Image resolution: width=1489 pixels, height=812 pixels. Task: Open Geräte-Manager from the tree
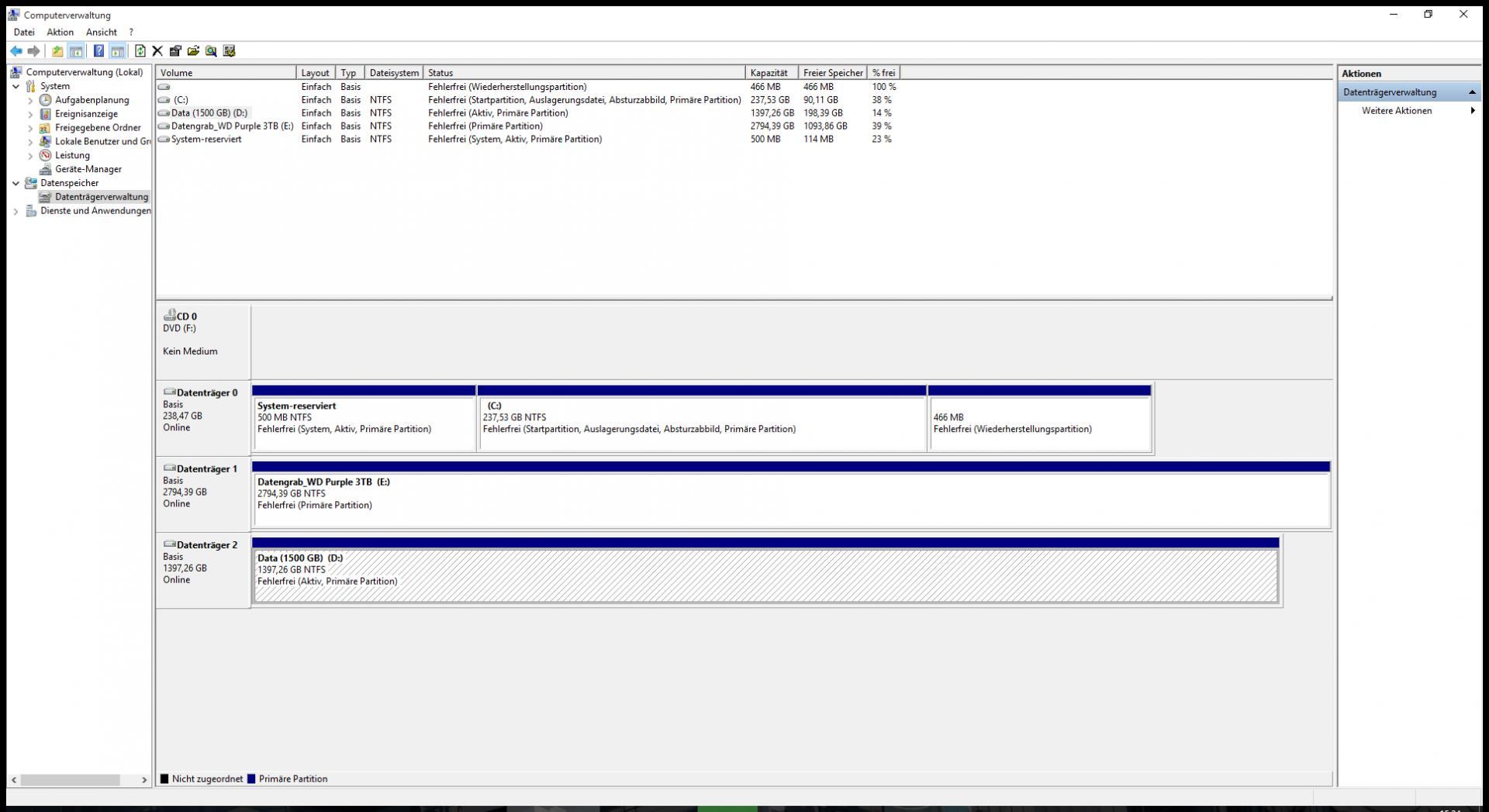(88, 169)
